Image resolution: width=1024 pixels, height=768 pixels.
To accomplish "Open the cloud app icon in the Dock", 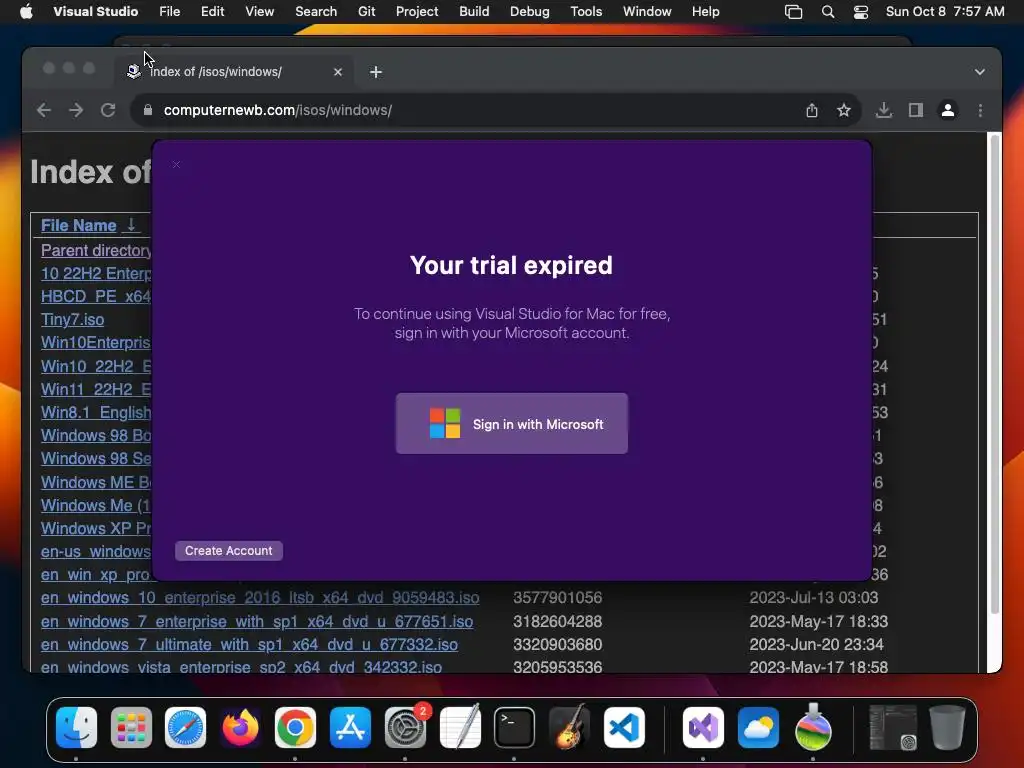I will click(x=758, y=727).
